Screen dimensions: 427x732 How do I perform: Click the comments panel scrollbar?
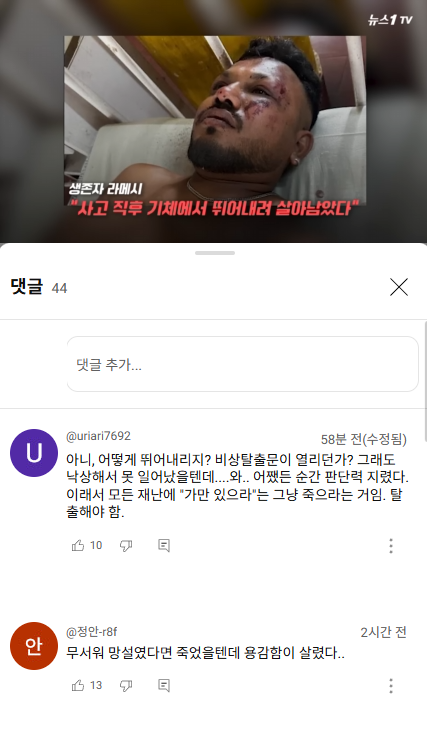(x=425, y=380)
